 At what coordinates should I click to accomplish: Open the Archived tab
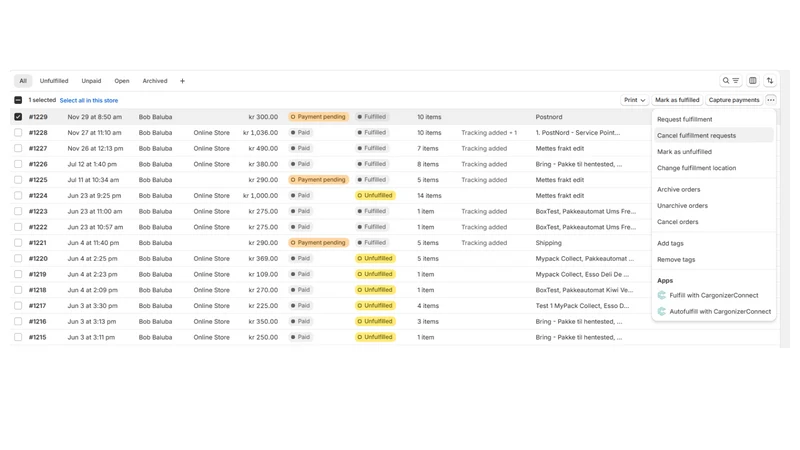(155, 81)
